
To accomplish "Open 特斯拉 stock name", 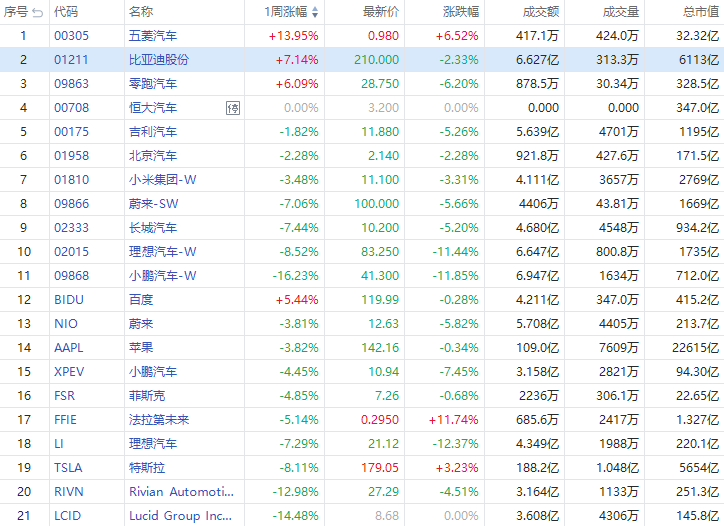I will click(x=147, y=468).
